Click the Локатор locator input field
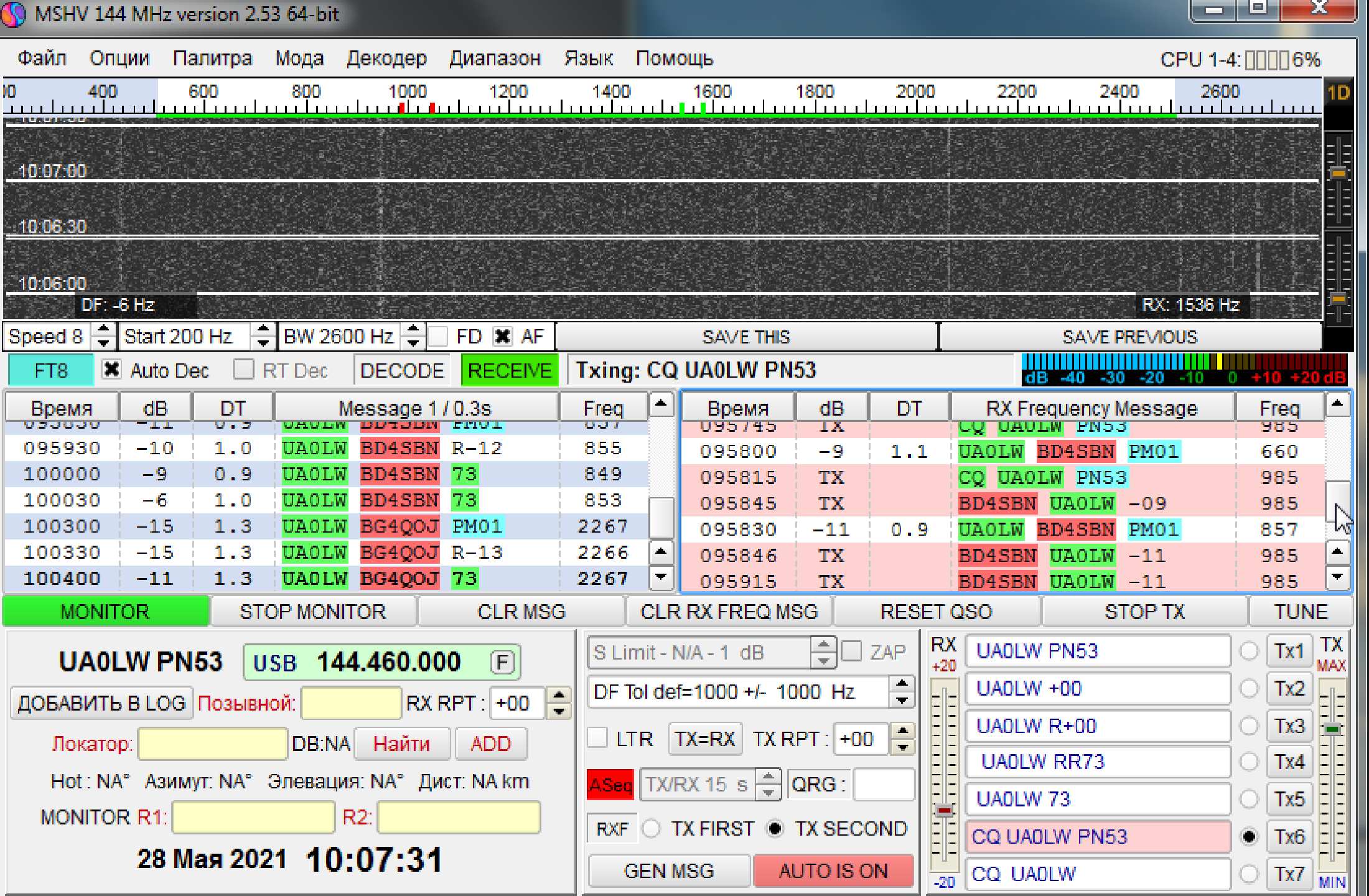Screen dimensions: 1369x896 click(212, 744)
